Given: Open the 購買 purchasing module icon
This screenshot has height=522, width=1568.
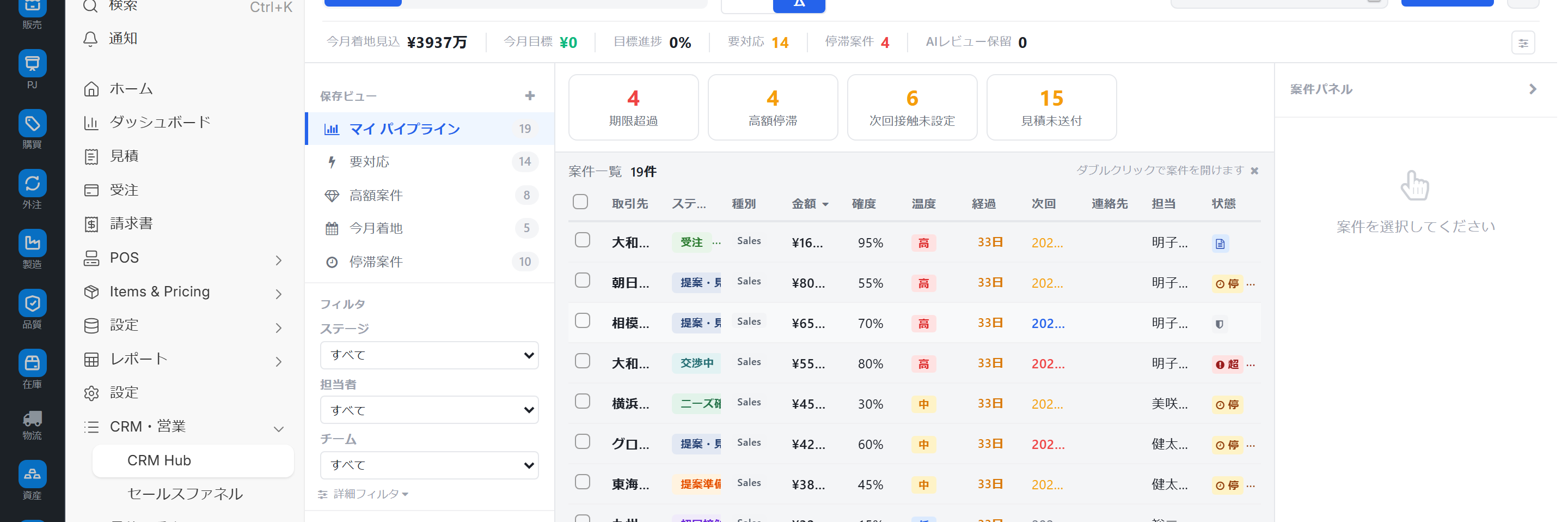Looking at the screenshot, I should (32, 124).
